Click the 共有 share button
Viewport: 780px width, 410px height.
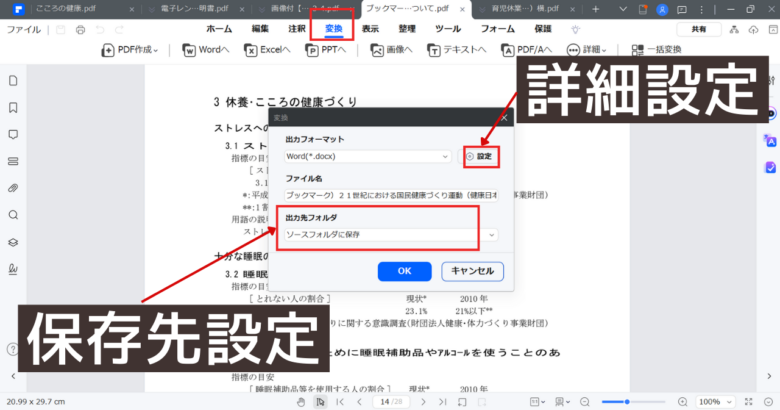[699, 29]
